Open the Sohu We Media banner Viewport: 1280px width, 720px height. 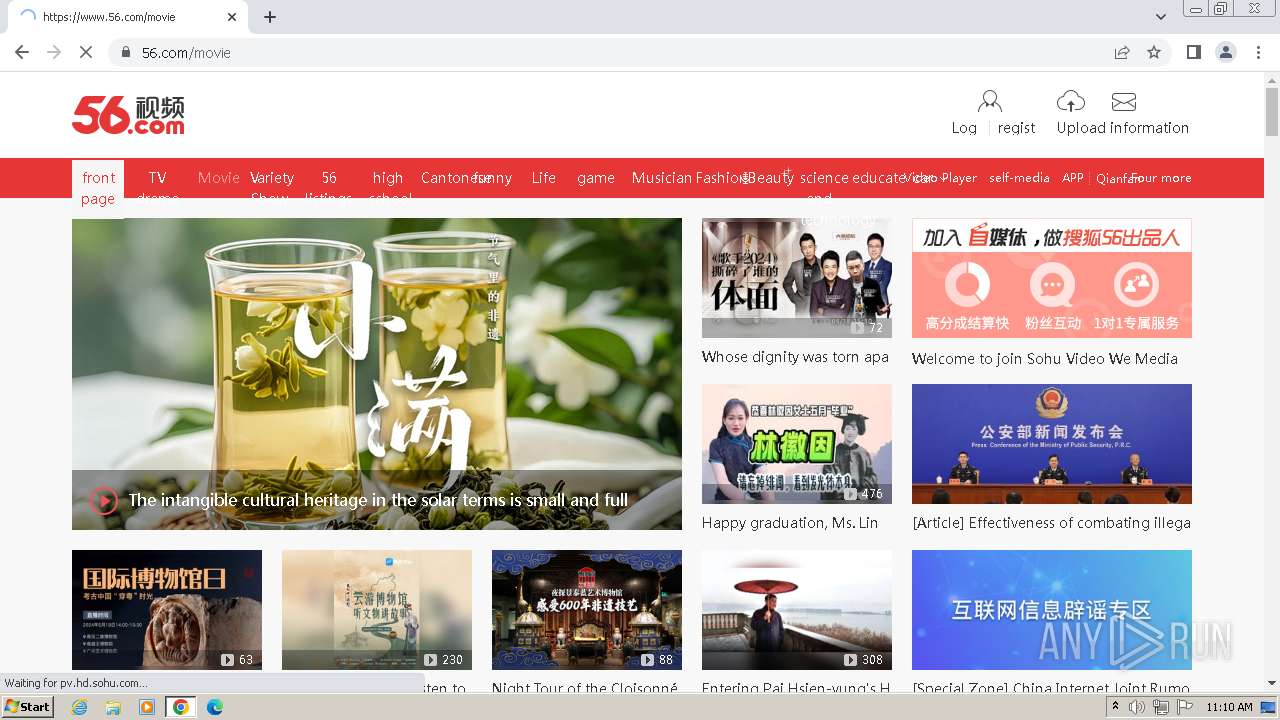(1052, 278)
